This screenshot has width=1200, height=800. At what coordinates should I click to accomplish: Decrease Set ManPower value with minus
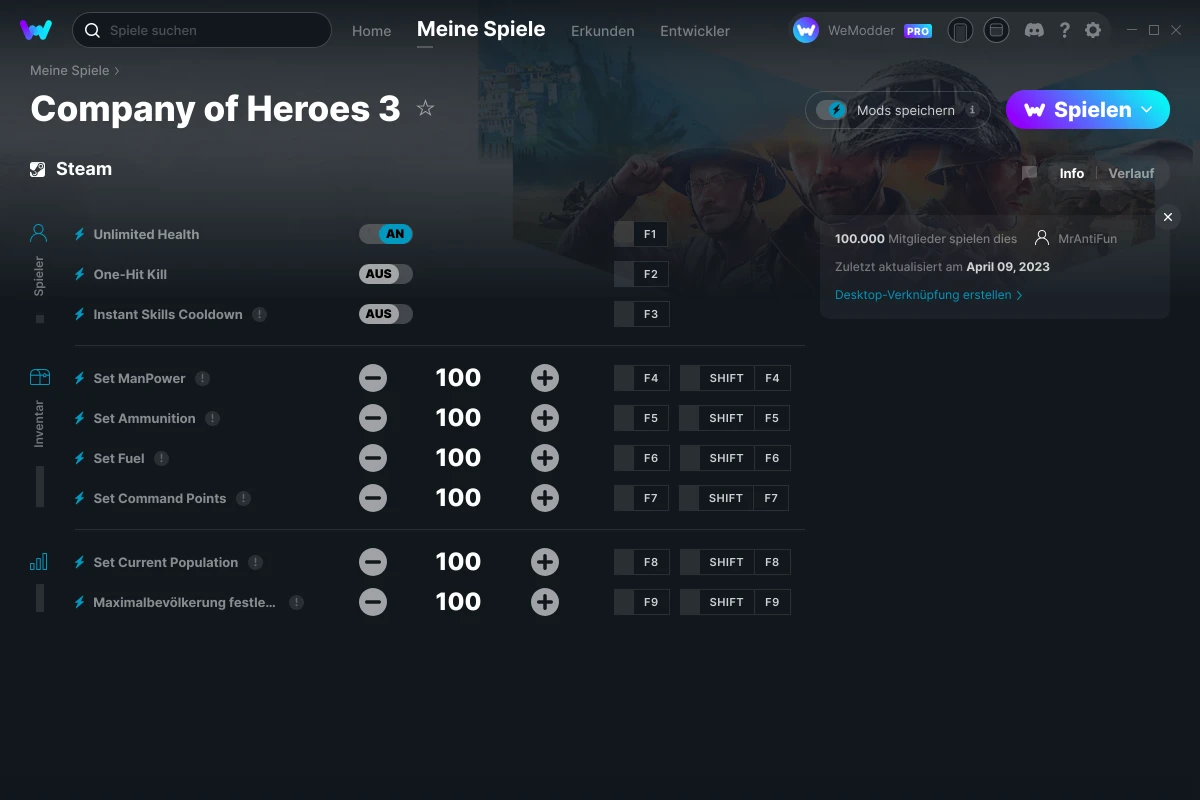[x=373, y=378]
